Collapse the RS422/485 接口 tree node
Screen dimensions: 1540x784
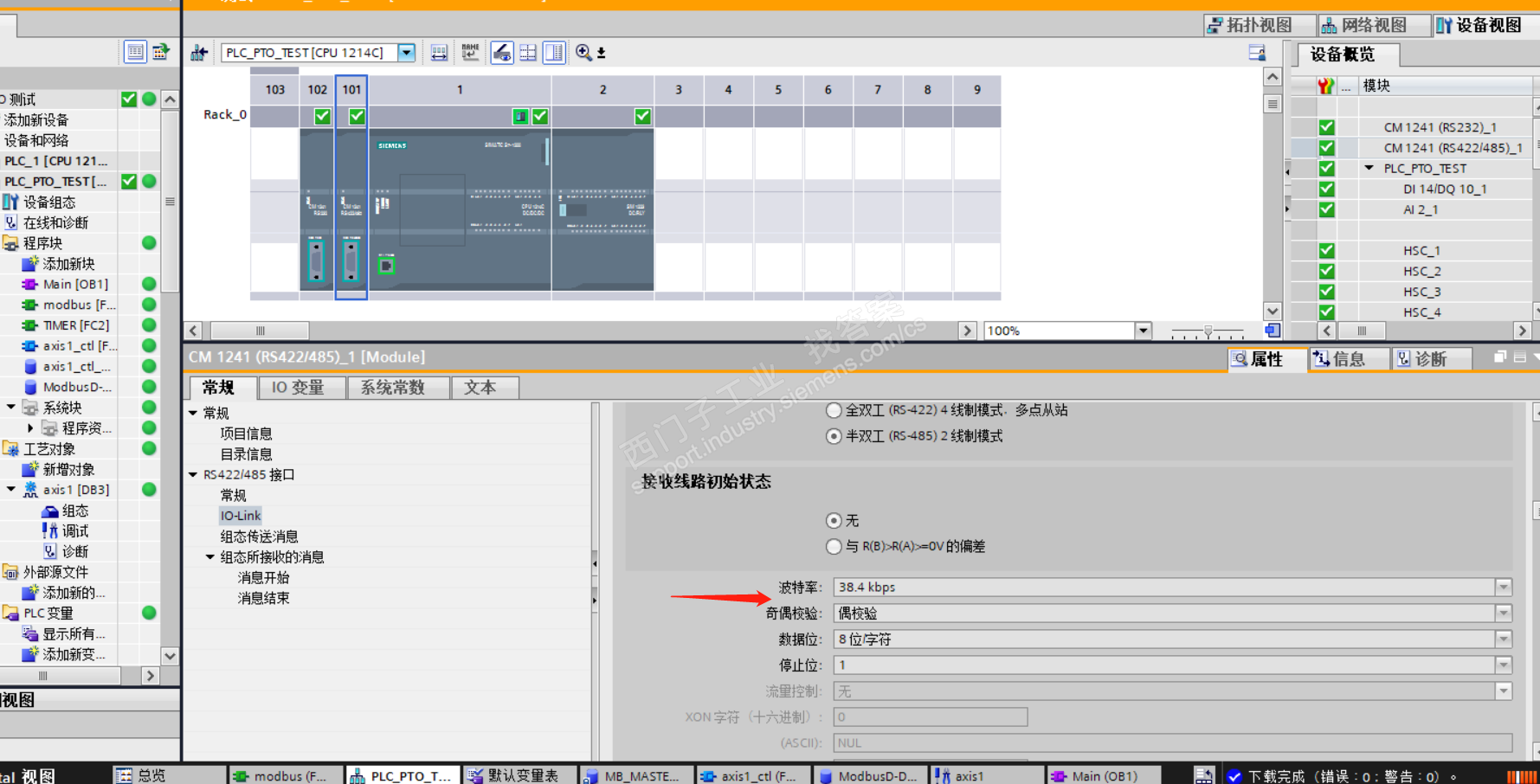(x=193, y=475)
